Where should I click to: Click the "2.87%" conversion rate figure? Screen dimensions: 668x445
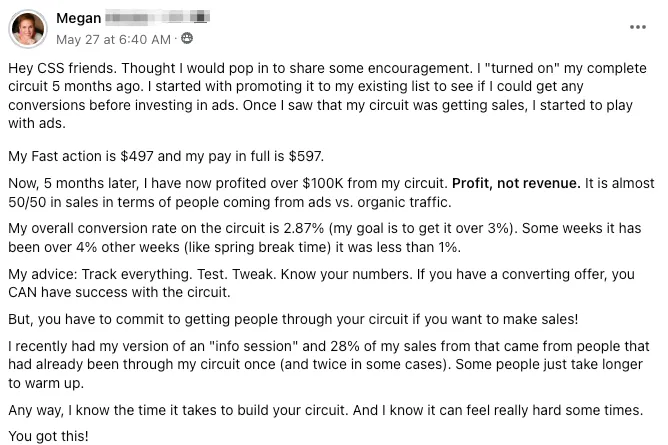pyautogui.click(x=303, y=228)
